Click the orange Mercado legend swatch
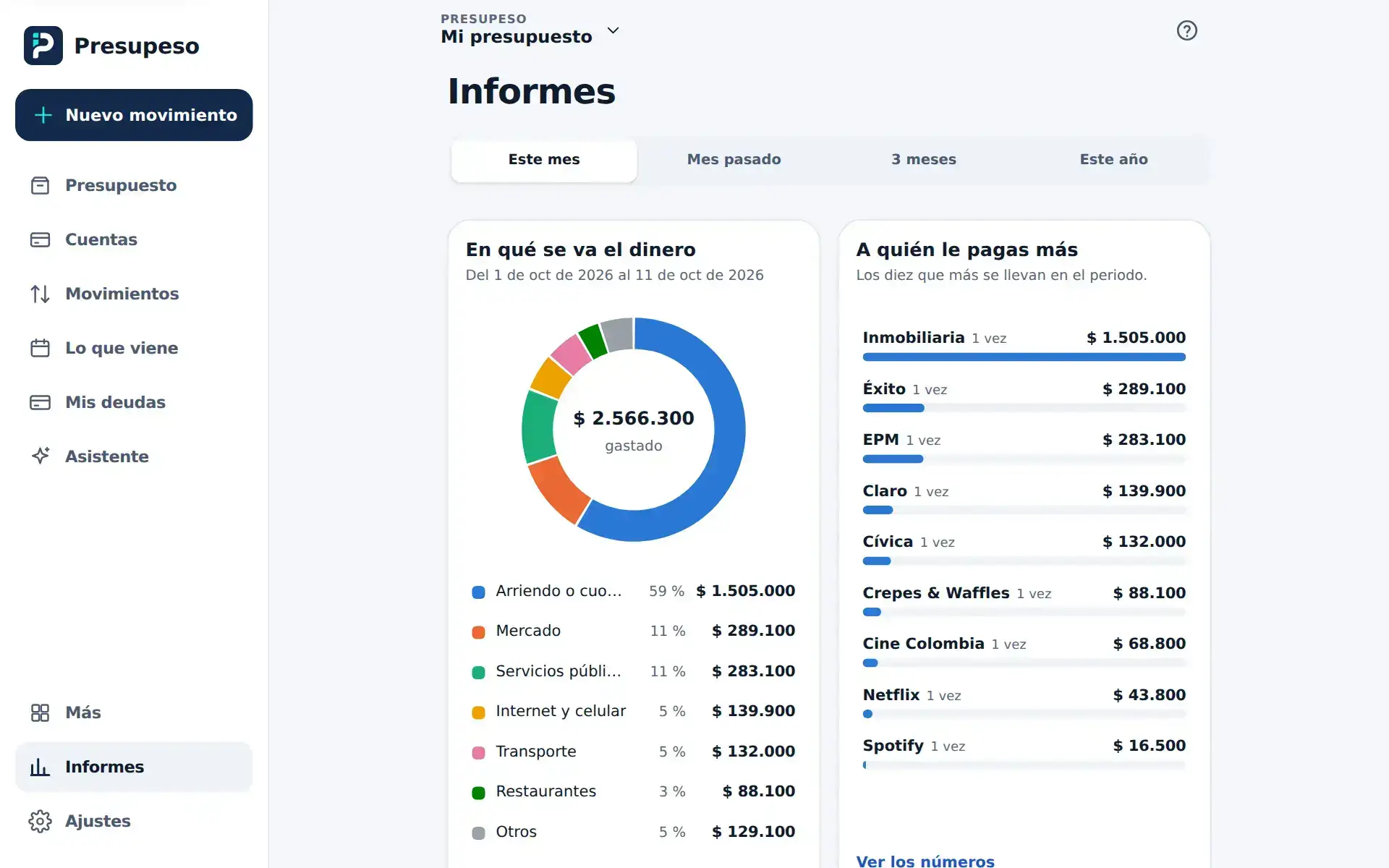The image size is (1389, 868). 478,632
